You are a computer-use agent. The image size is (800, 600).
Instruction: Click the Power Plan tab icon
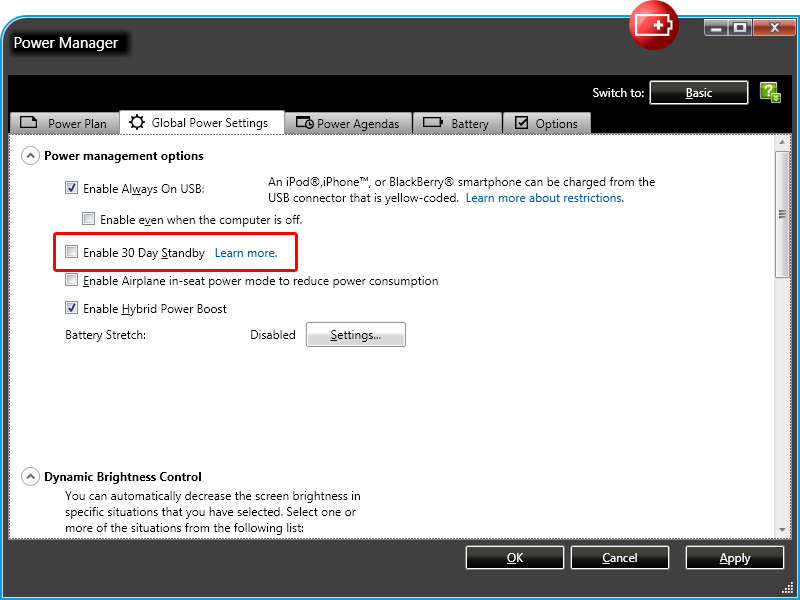coord(29,124)
